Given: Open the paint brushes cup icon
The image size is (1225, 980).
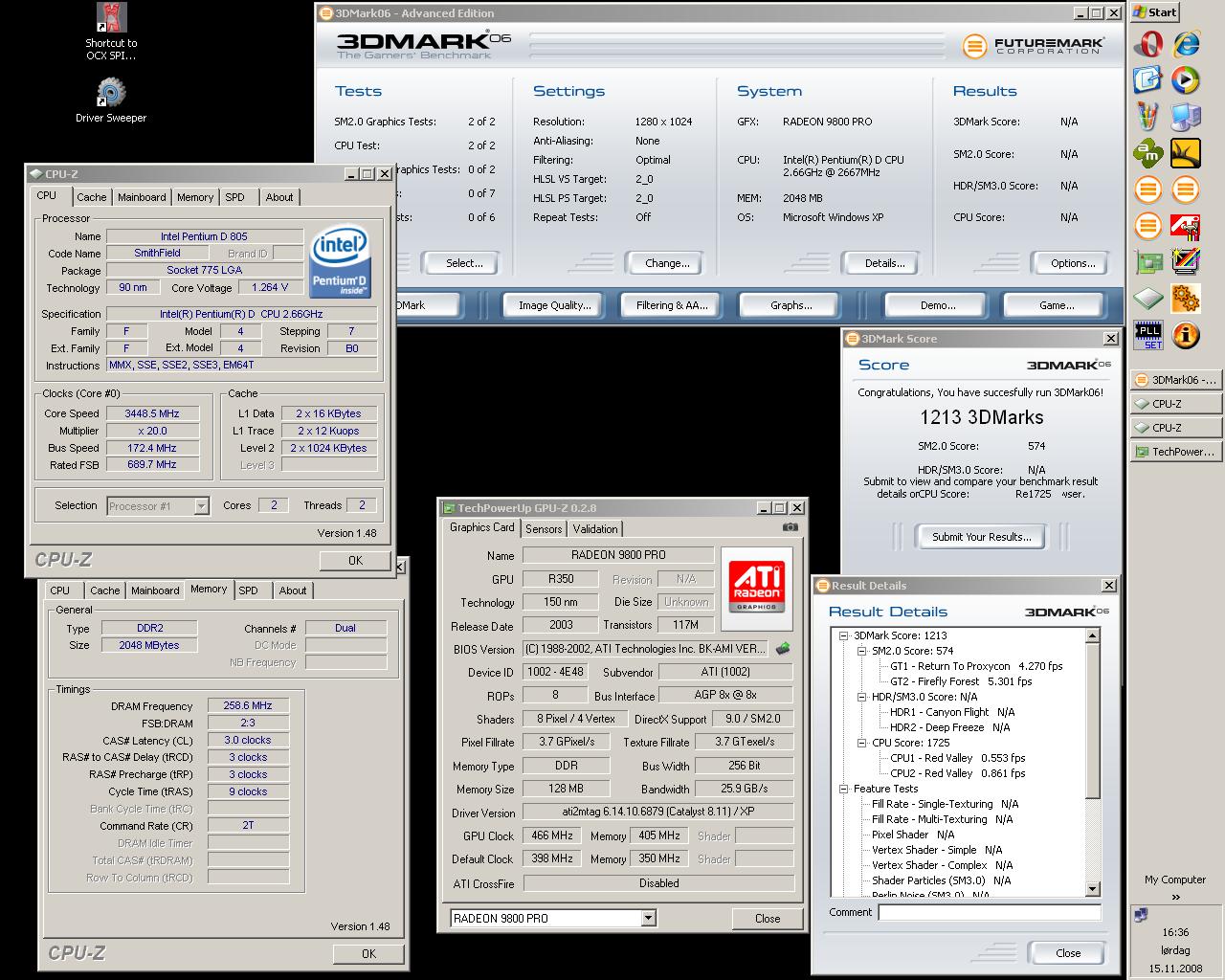Looking at the screenshot, I should coord(1147,117).
